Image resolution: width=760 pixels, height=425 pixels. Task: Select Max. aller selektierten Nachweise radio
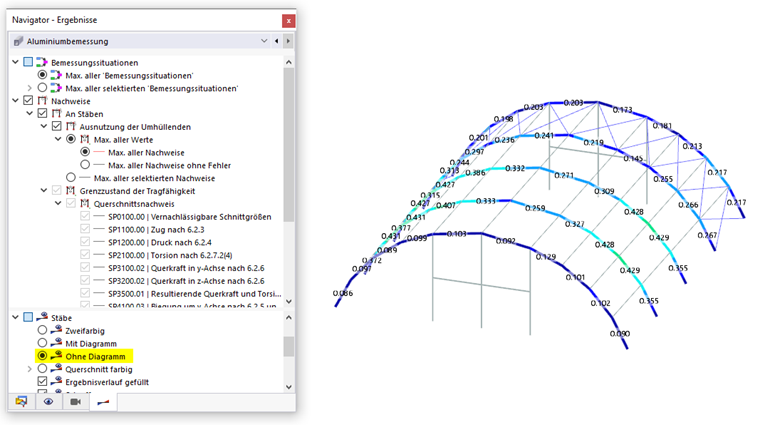click(71, 177)
